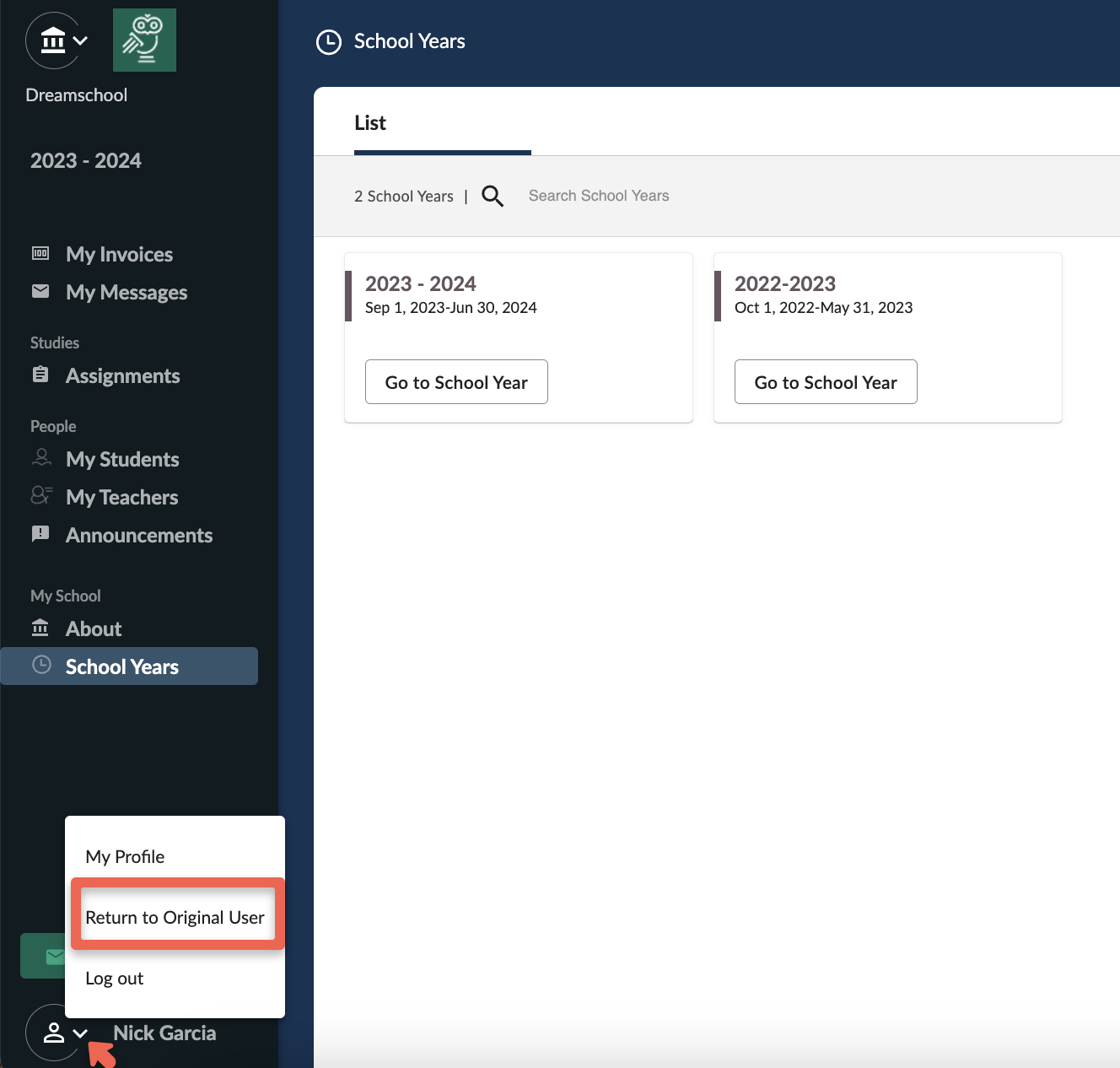Click the My Messages envelope icon

pyautogui.click(x=40, y=291)
